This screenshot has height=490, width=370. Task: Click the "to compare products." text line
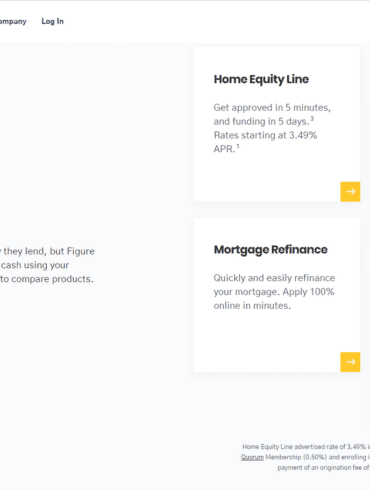click(47, 279)
